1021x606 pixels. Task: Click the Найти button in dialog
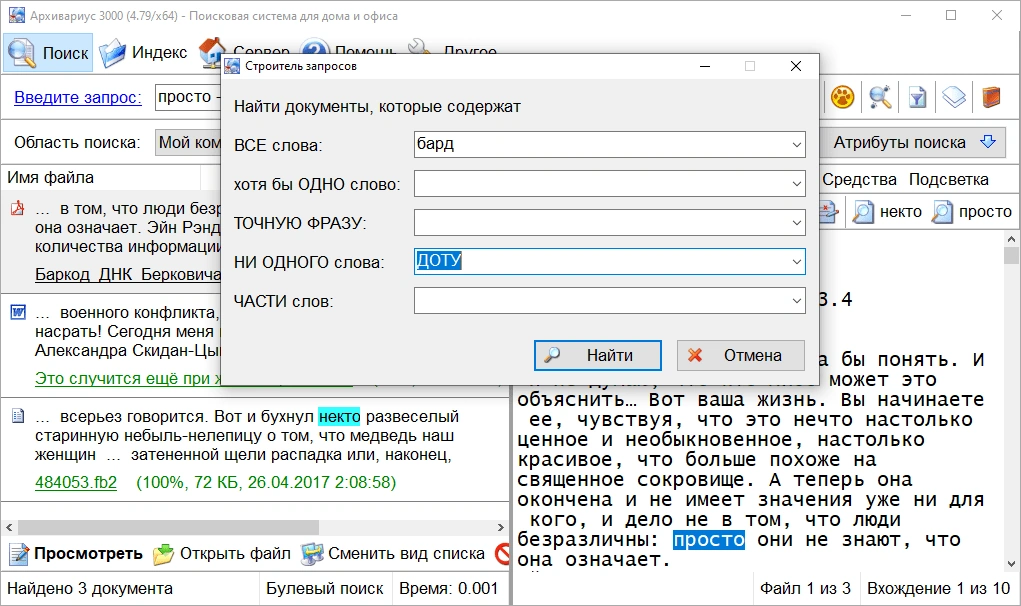(598, 355)
